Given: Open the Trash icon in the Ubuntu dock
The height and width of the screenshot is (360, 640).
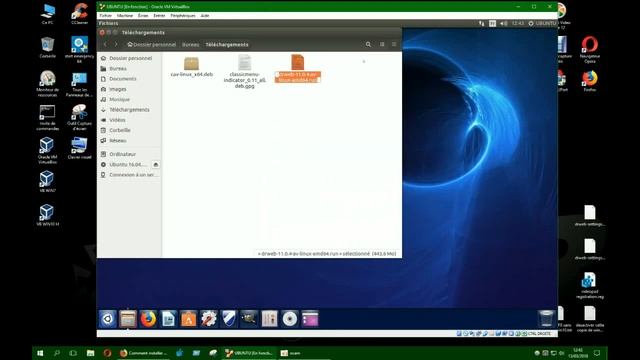Looking at the screenshot, I should pos(546,318).
